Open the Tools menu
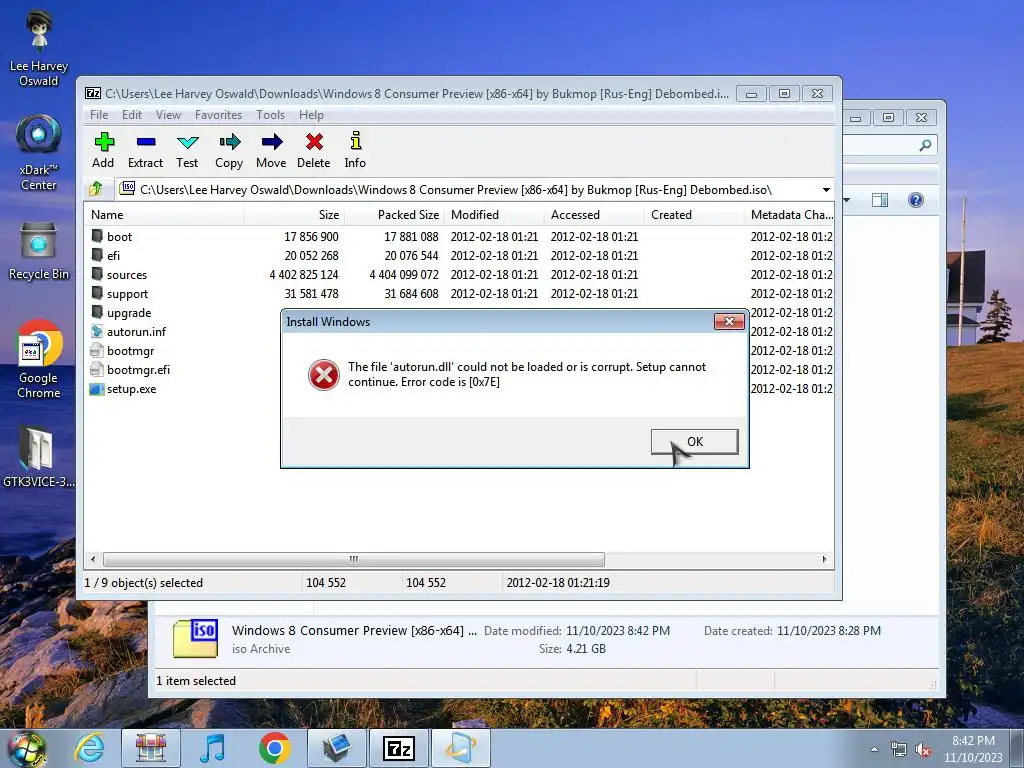The height and width of the screenshot is (768, 1024). click(x=270, y=115)
